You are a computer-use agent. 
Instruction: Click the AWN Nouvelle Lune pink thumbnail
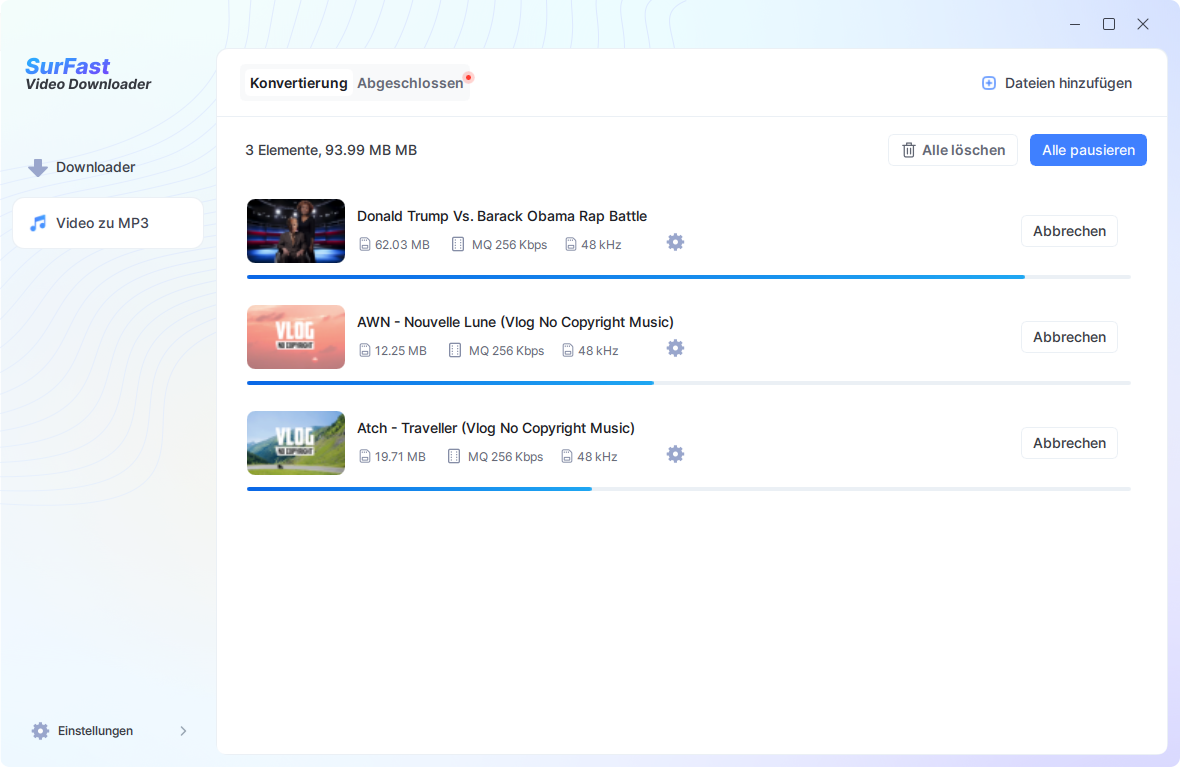point(296,337)
